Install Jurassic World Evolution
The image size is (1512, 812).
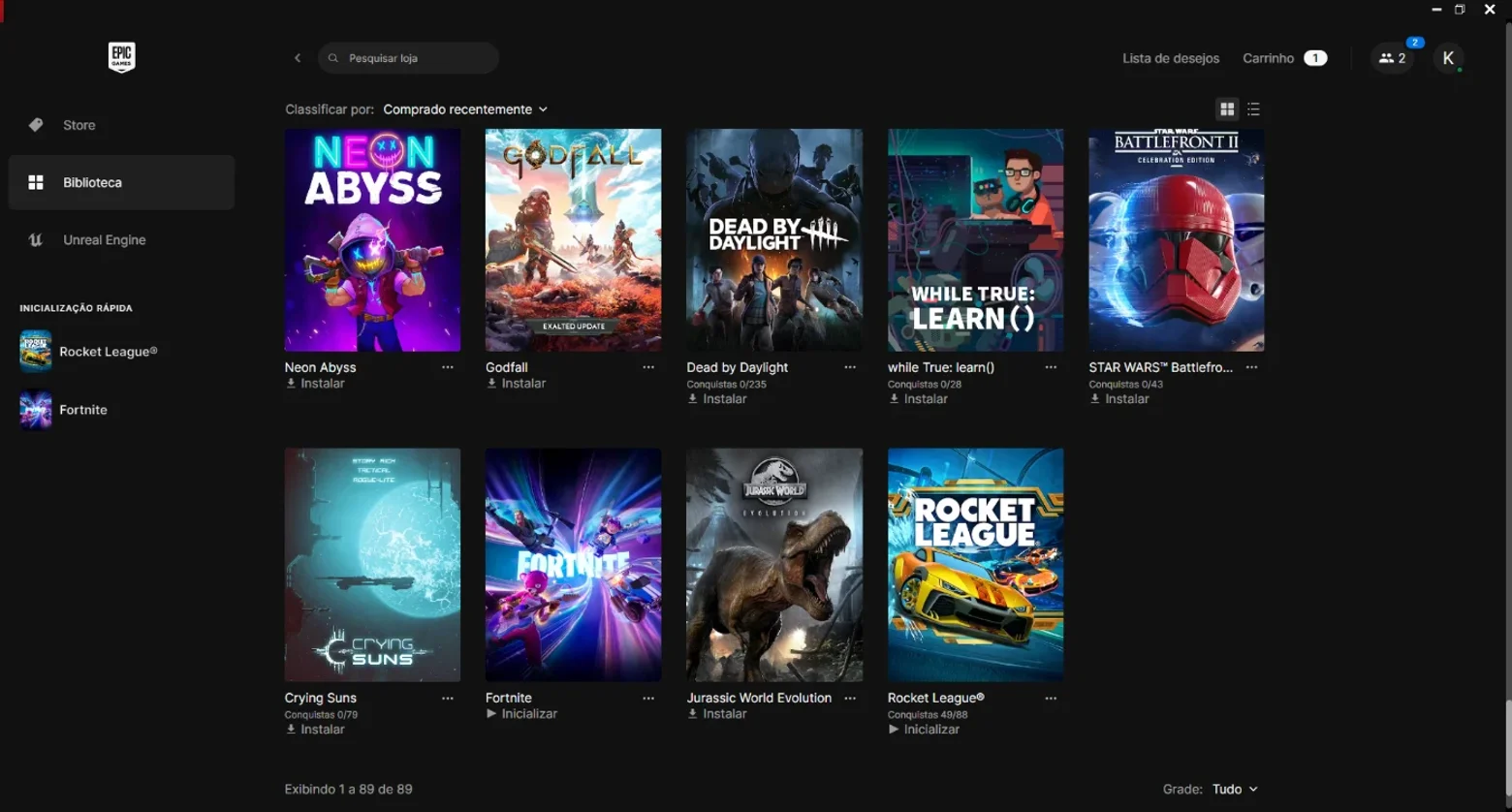pyautogui.click(x=717, y=714)
